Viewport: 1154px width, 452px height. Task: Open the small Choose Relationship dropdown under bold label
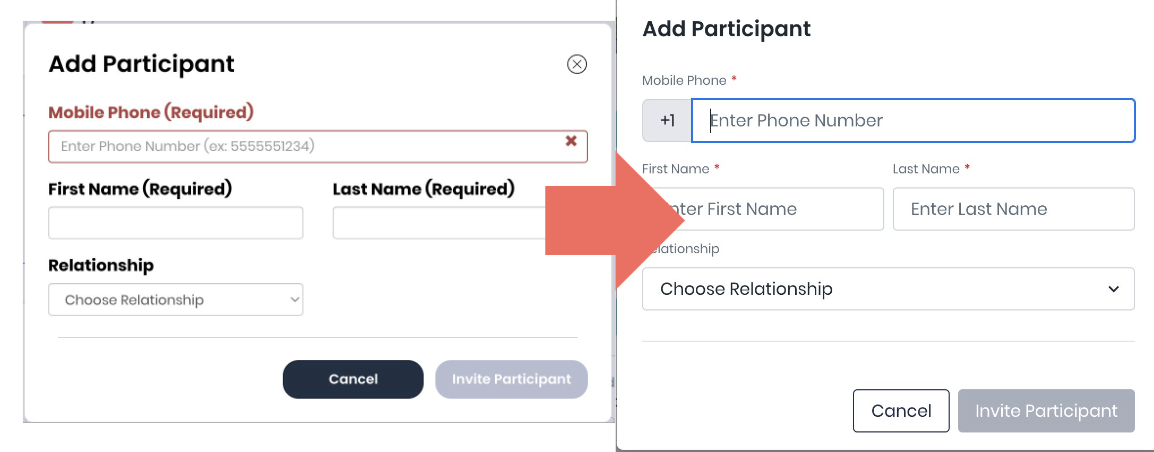(x=175, y=300)
